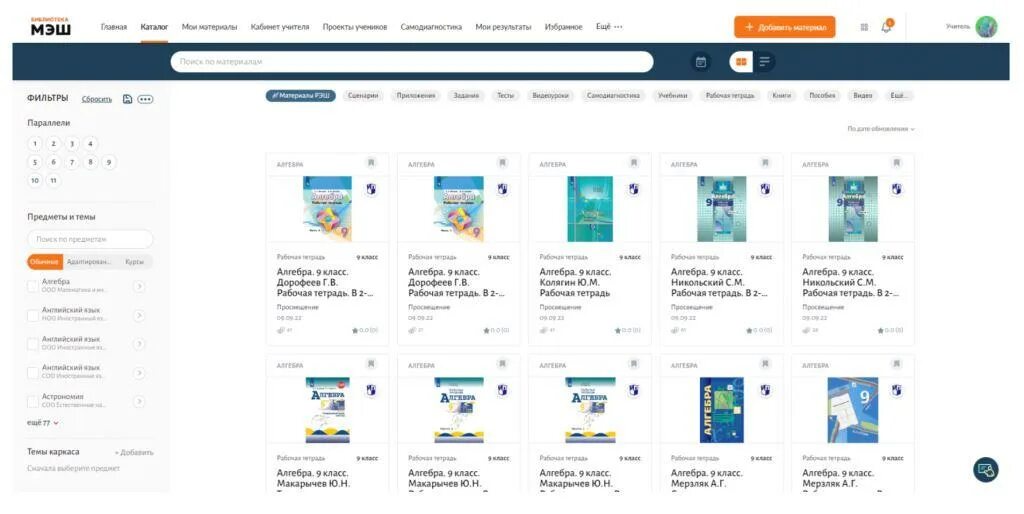Image resolution: width=1024 pixels, height=514 pixels.
Task: Expand the Алгебра subject arrow
Action: (138, 287)
